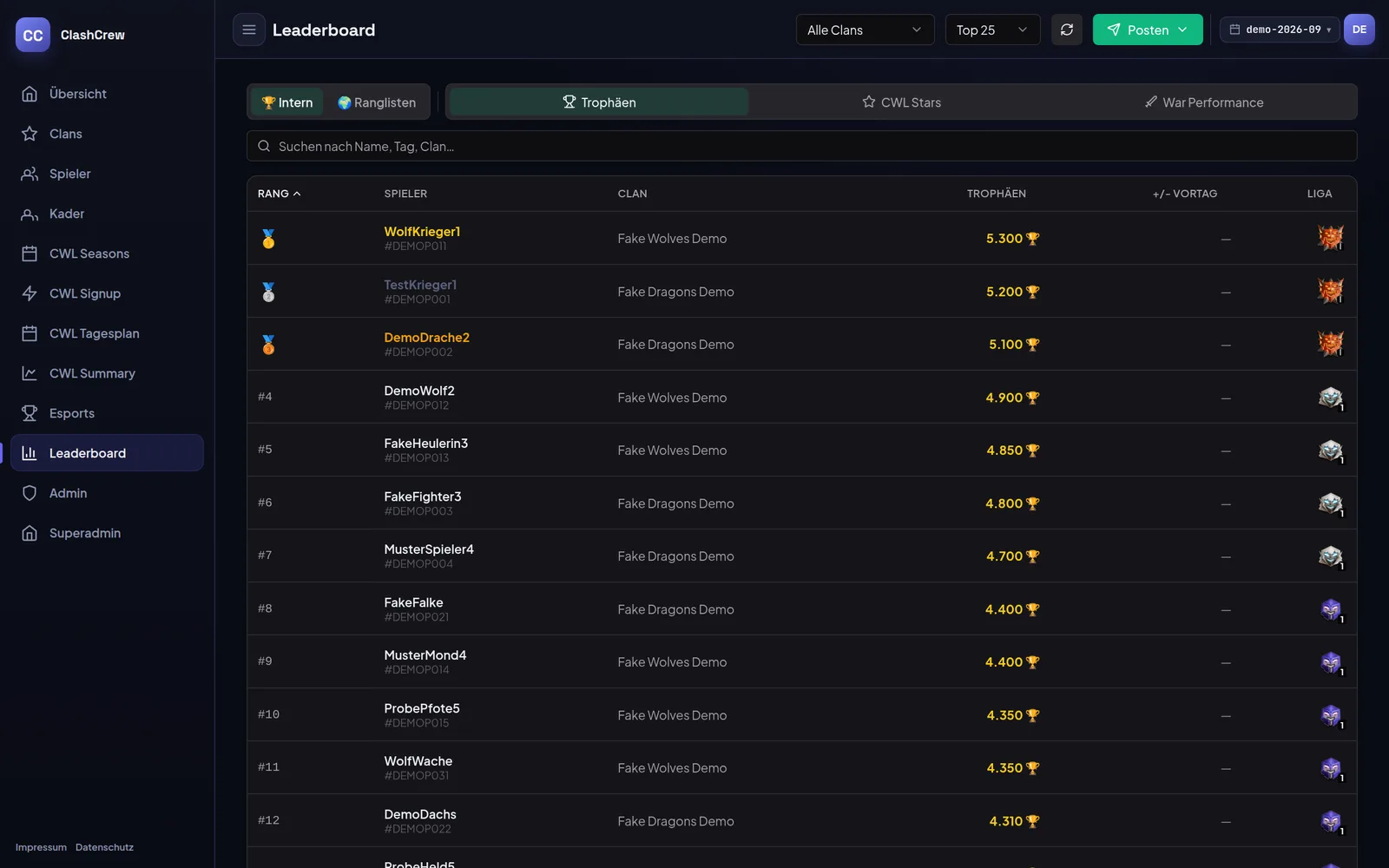Expand the Posten button menu
1389x868 pixels.
[x=1148, y=30]
